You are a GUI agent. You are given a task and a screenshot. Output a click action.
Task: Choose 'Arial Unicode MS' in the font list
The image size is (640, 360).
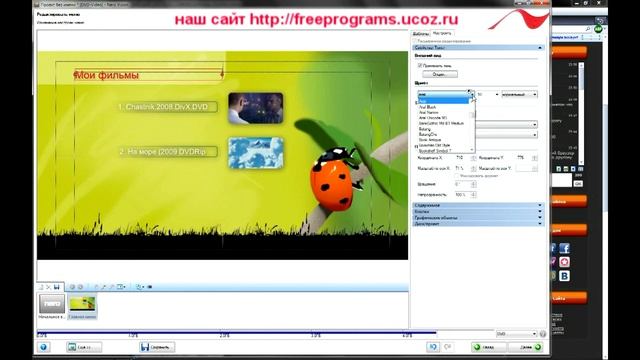[433, 118]
